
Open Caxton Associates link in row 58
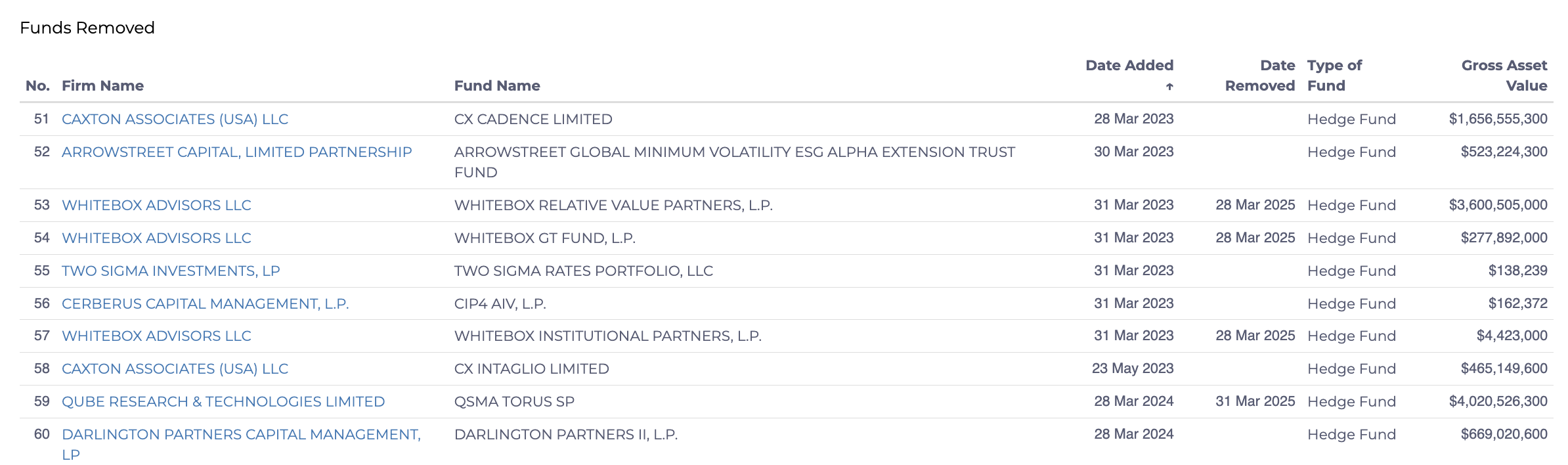[x=175, y=369]
